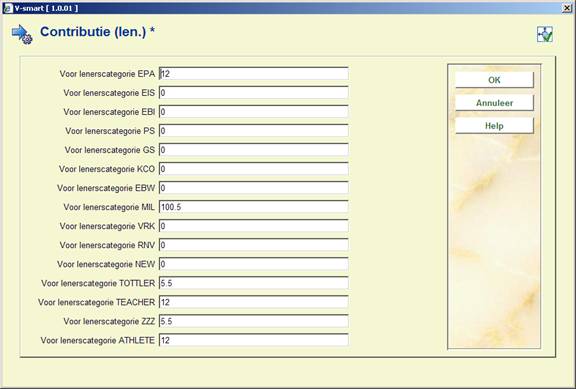Focus the lenerscategorie KCO field
Screen dimensions: 576x389
click(253, 169)
